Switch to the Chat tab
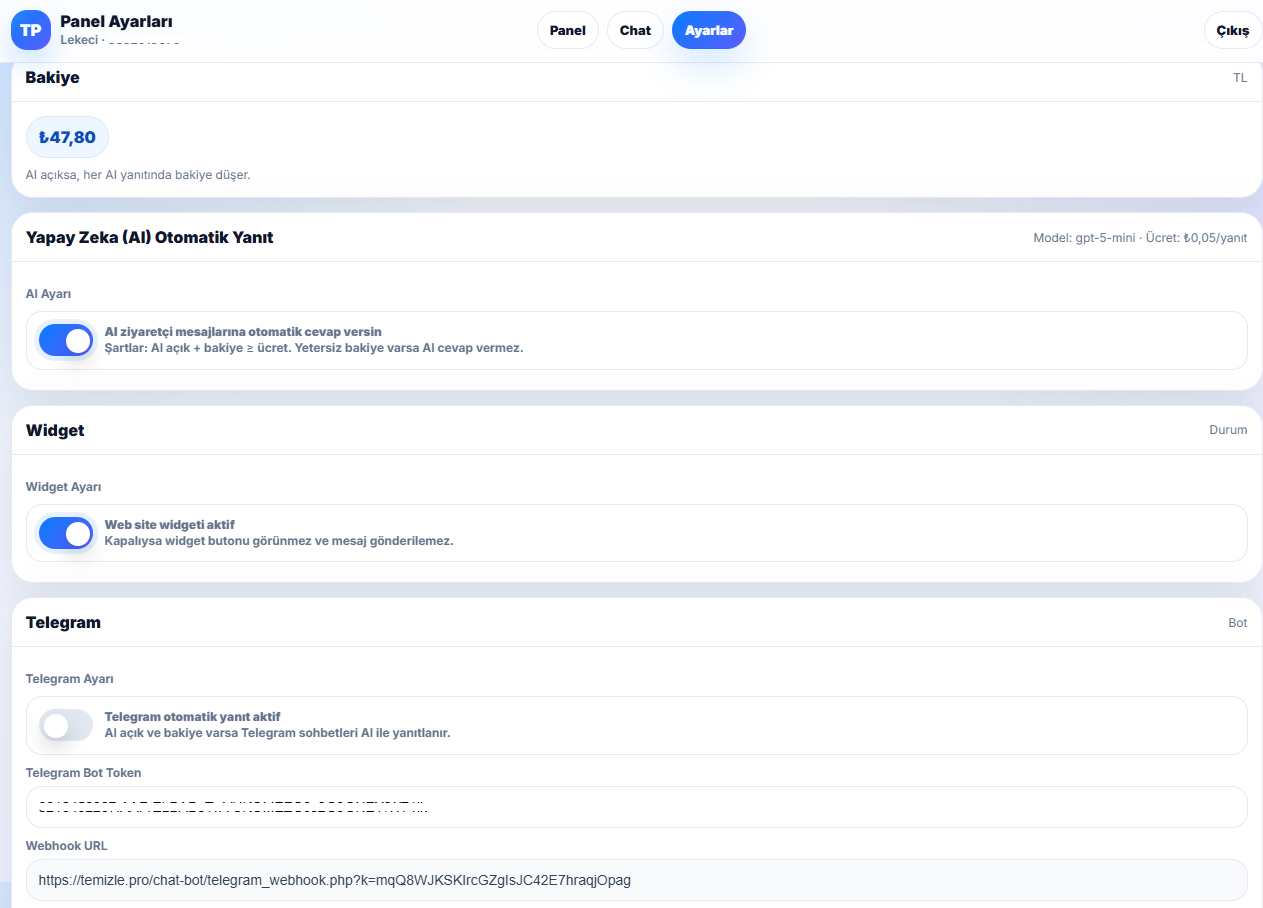The width and height of the screenshot is (1263, 908). click(x=635, y=30)
